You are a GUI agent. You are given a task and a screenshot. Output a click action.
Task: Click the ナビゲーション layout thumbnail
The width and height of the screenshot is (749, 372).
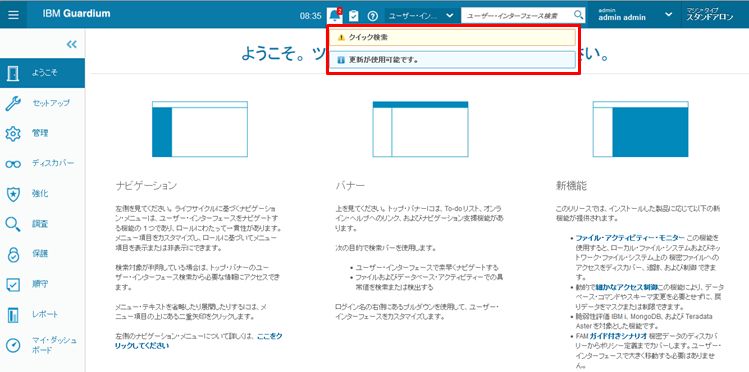pos(200,129)
